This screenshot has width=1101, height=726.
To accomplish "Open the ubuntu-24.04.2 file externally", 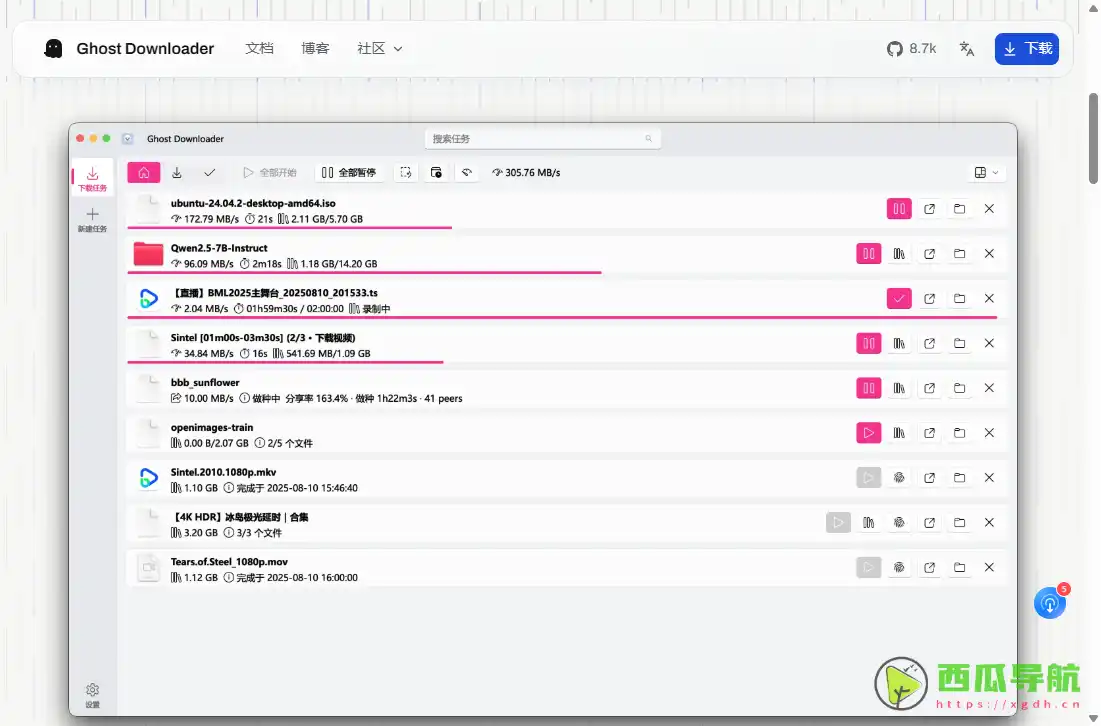I will click(929, 209).
